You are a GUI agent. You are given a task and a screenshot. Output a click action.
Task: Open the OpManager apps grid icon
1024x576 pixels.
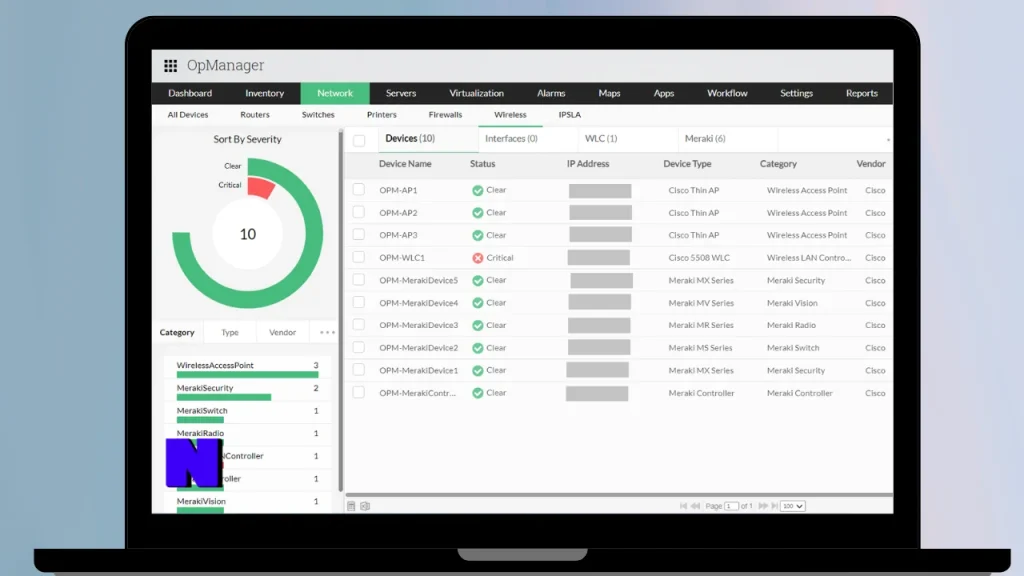click(x=170, y=65)
